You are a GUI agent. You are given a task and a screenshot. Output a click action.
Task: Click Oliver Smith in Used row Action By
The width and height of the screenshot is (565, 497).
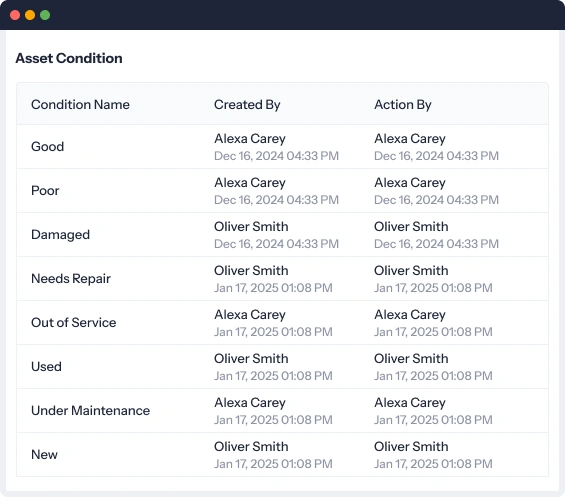(x=411, y=359)
